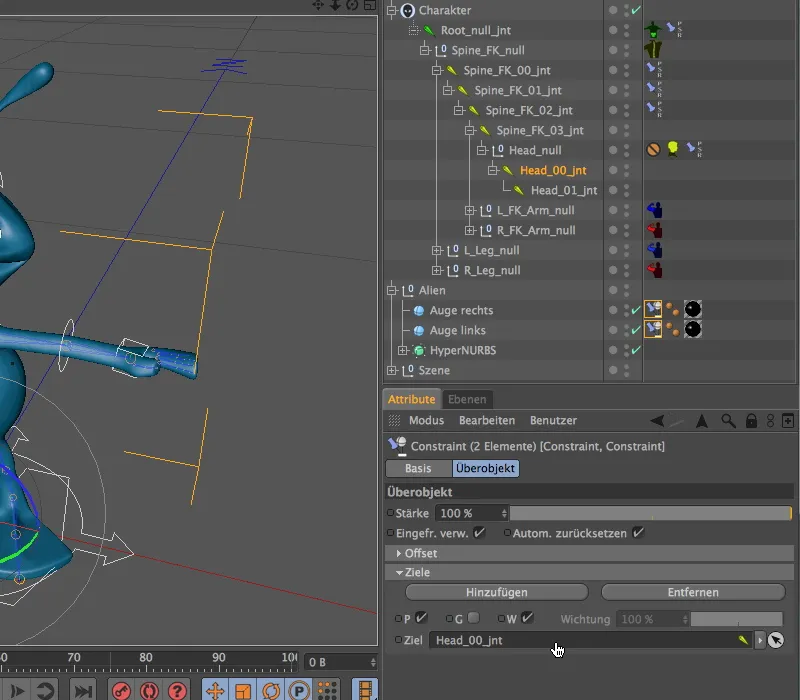Toggle the P checkbox under Ziele
This screenshot has height=700, width=800.
click(x=421, y=618)
